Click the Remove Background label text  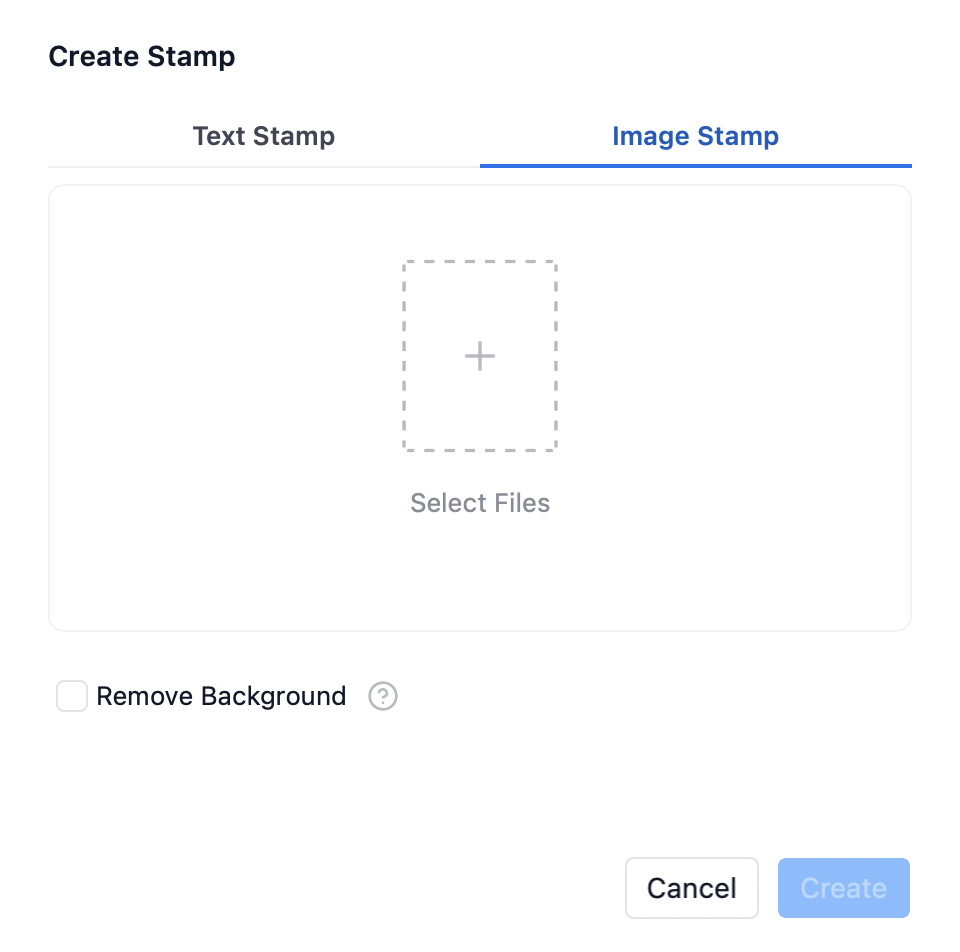(221, 696)
